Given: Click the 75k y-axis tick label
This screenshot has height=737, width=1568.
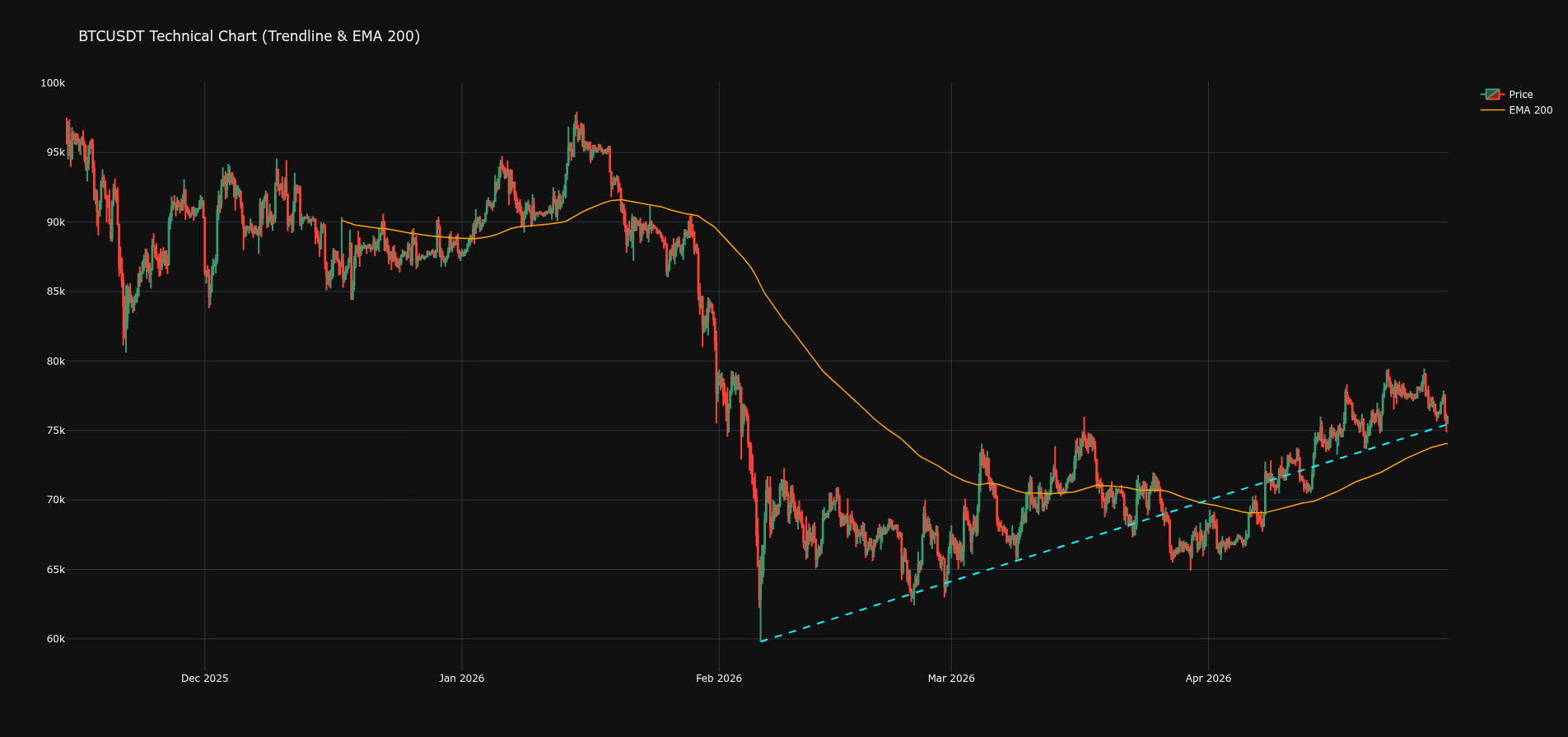Looking at the screenshot, I should coord(54,431).
